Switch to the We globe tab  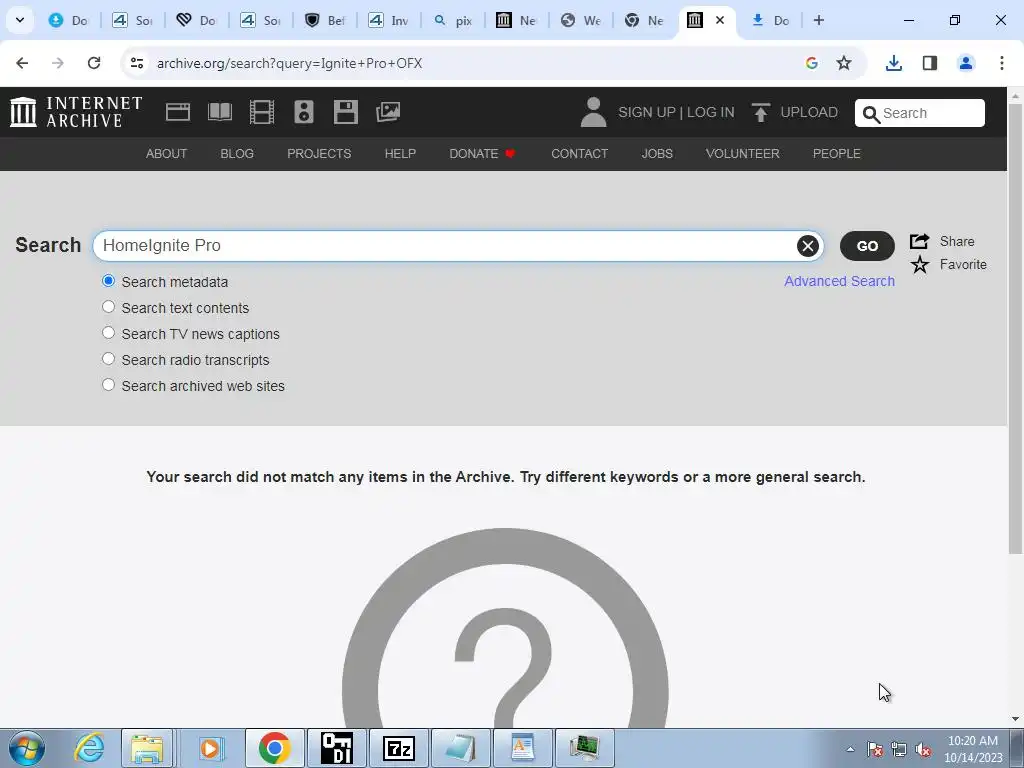pyautogui.click(x=581, y=20)
